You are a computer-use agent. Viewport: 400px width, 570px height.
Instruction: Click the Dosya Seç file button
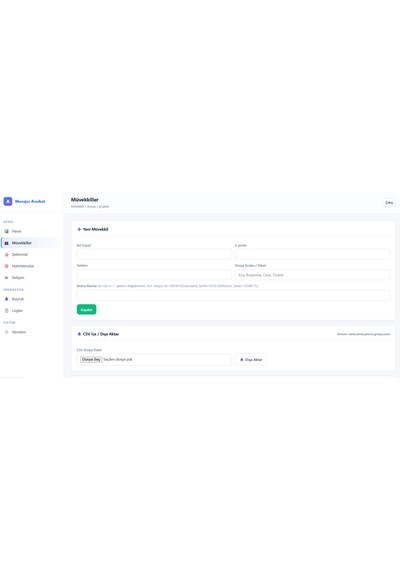(91, 360)
